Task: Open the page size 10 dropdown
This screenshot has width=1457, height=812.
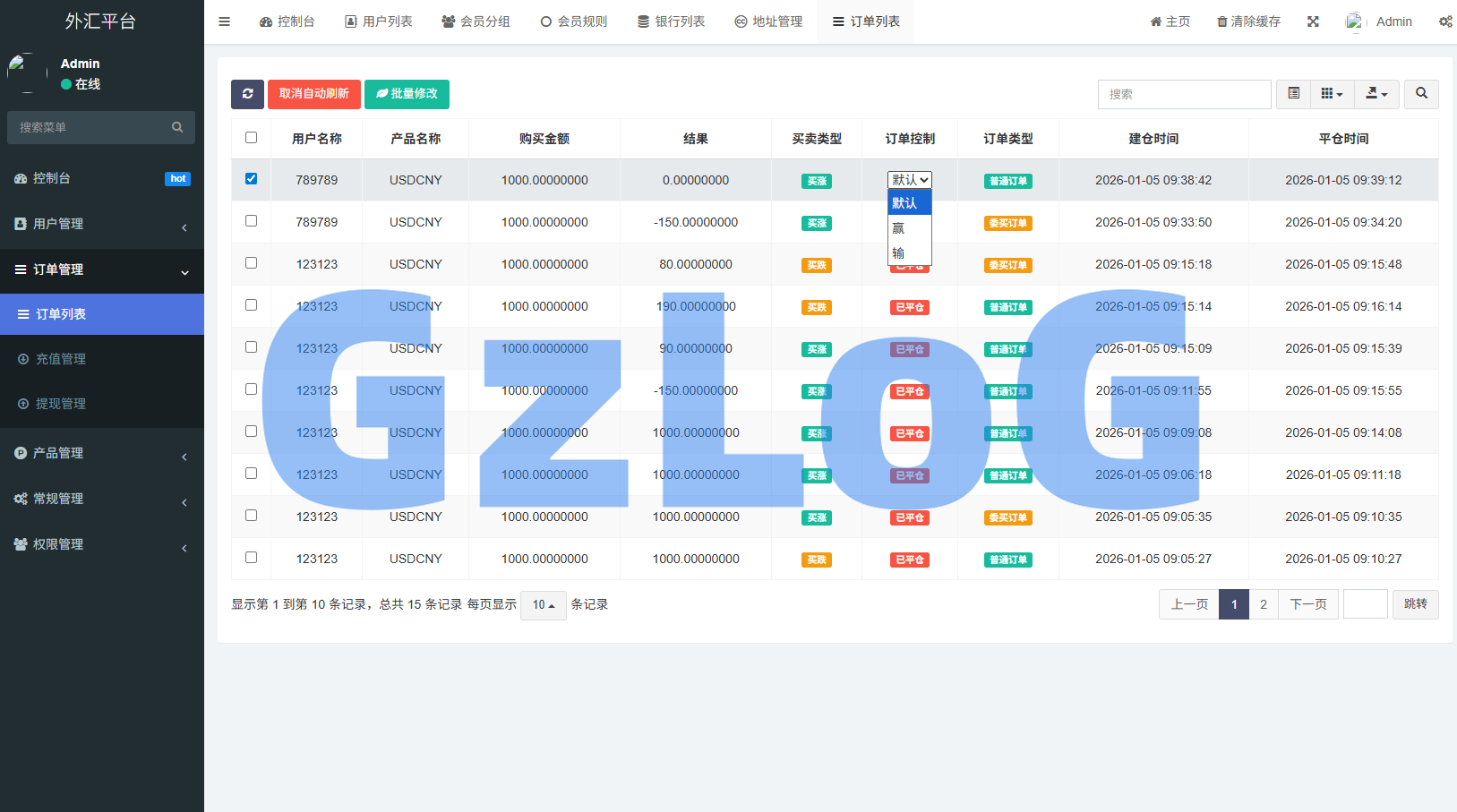Action: (x=543, y=605)
